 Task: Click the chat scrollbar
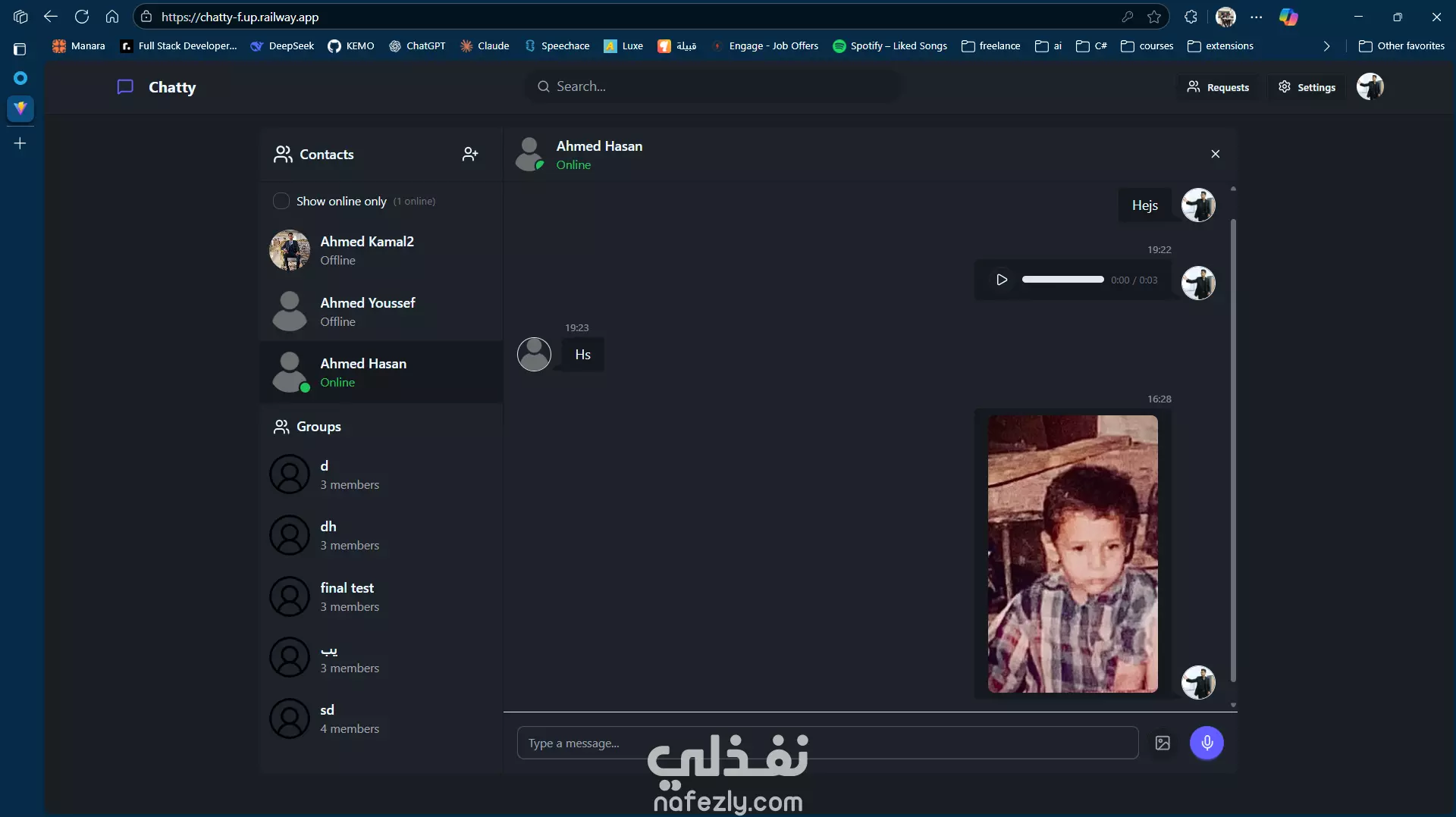point(1233,450)
